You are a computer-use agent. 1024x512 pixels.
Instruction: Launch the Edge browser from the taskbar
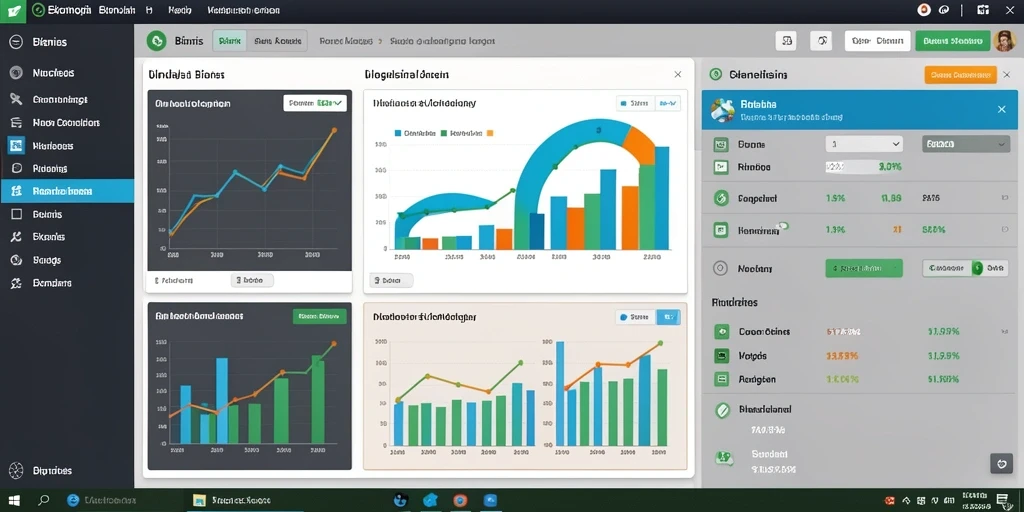[73, 500]
